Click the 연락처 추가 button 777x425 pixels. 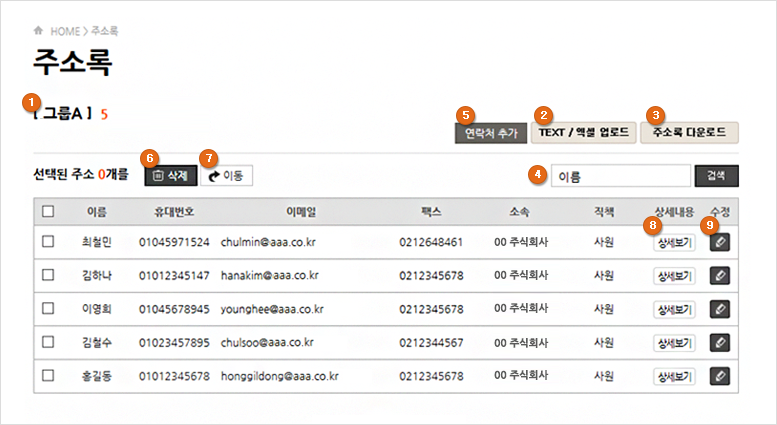pyautogui.click(x=491, y=133)
